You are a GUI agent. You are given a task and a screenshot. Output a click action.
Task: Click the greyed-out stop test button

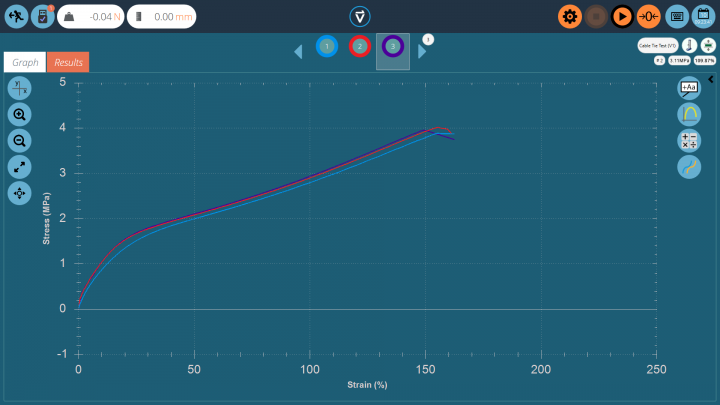pyautogui.click(x=596, y=16)
